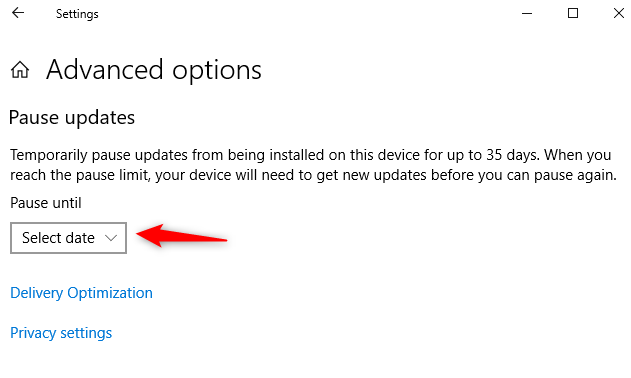Close the Settings window
The height and width of the screenshot is (378, 631).
point(619,13)
